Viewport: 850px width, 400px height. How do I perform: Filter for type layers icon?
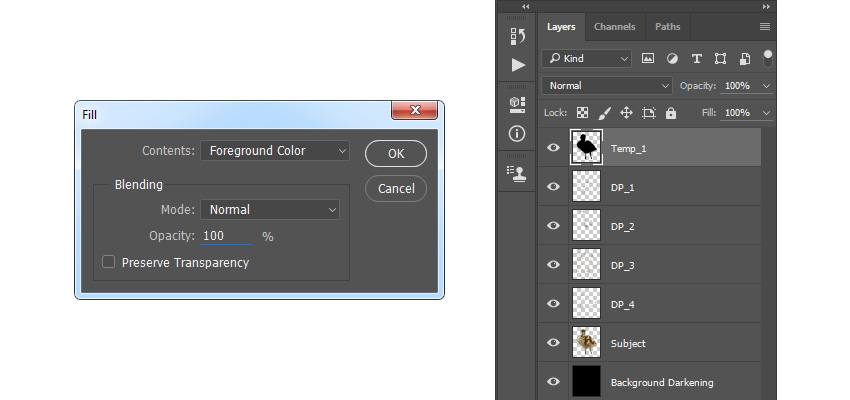pos(697,59)
